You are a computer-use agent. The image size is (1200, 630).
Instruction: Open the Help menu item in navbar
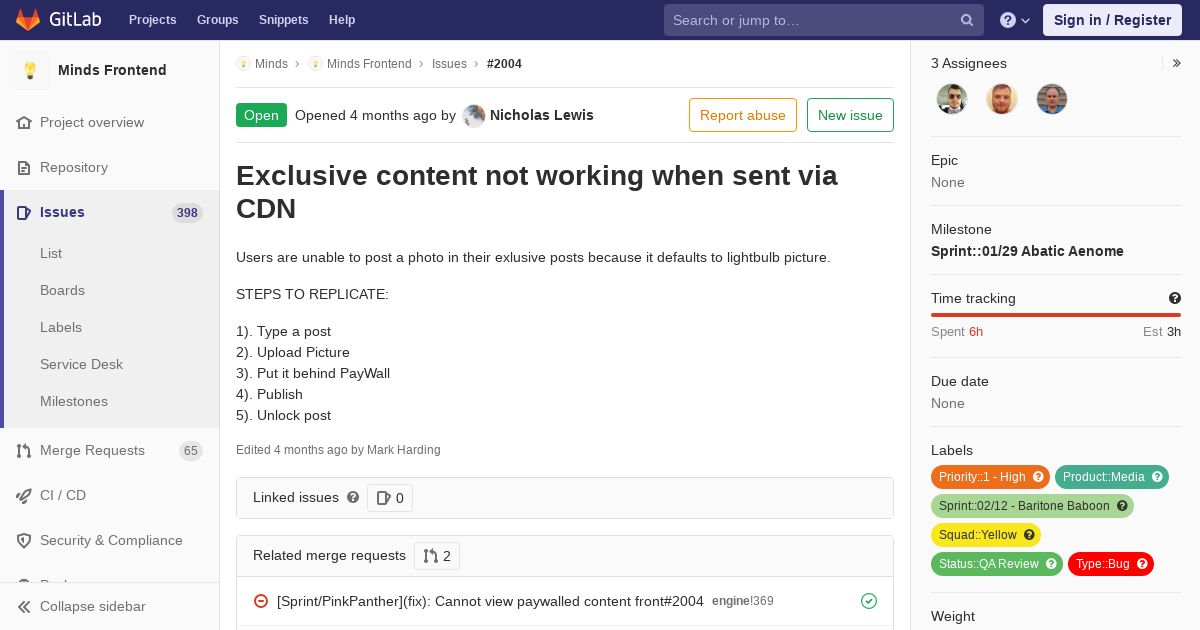(342, 20)
